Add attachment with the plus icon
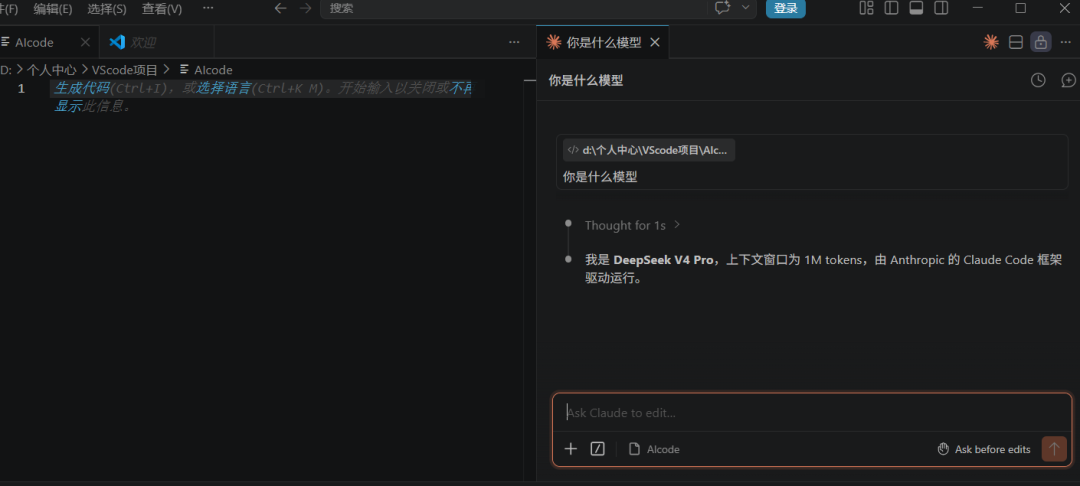1080x486 pixels. coord(570,449)
